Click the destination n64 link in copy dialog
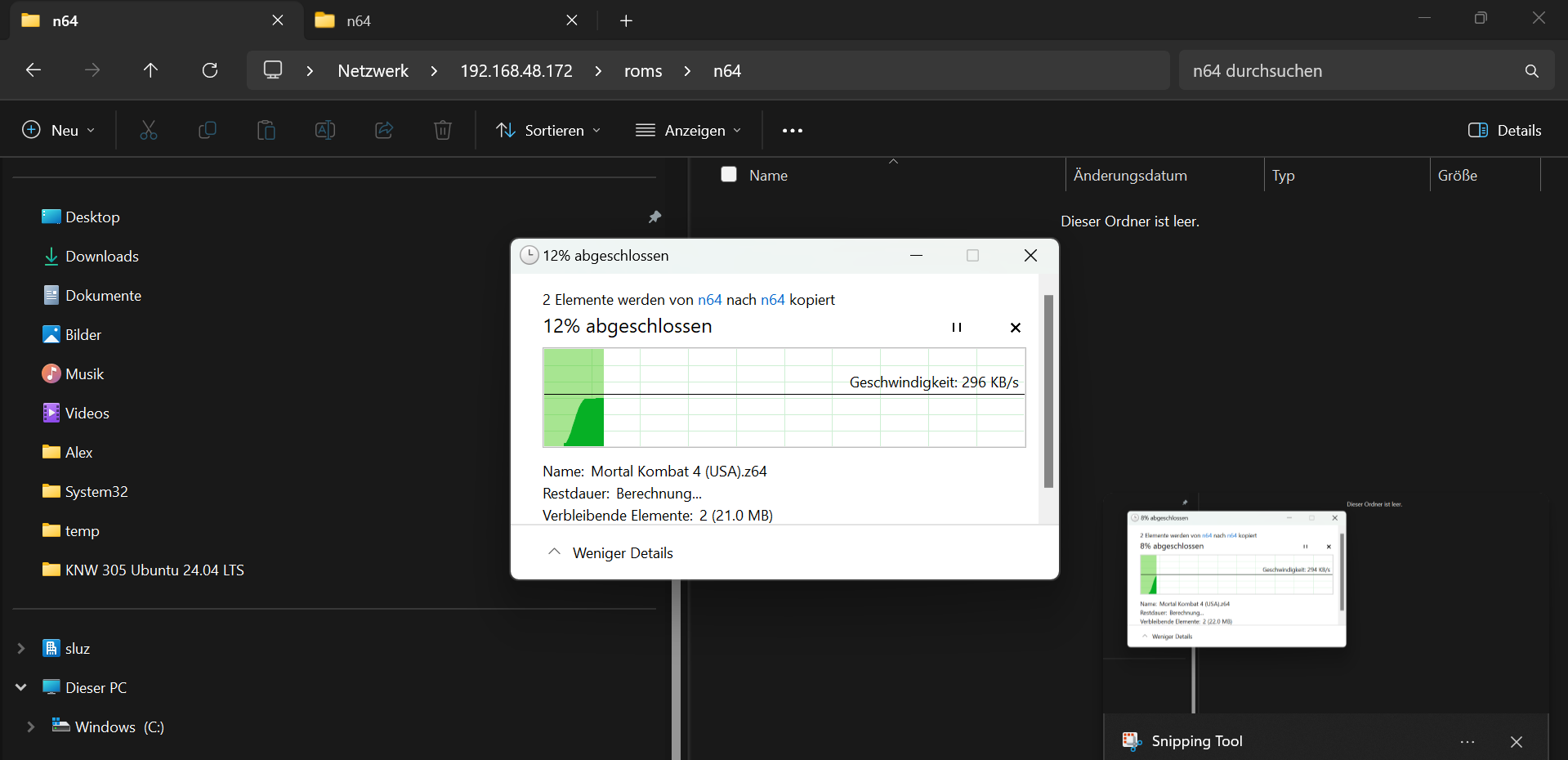This screenshot has width=1568, height=760. pyautogui.click(x=773, y=300)
